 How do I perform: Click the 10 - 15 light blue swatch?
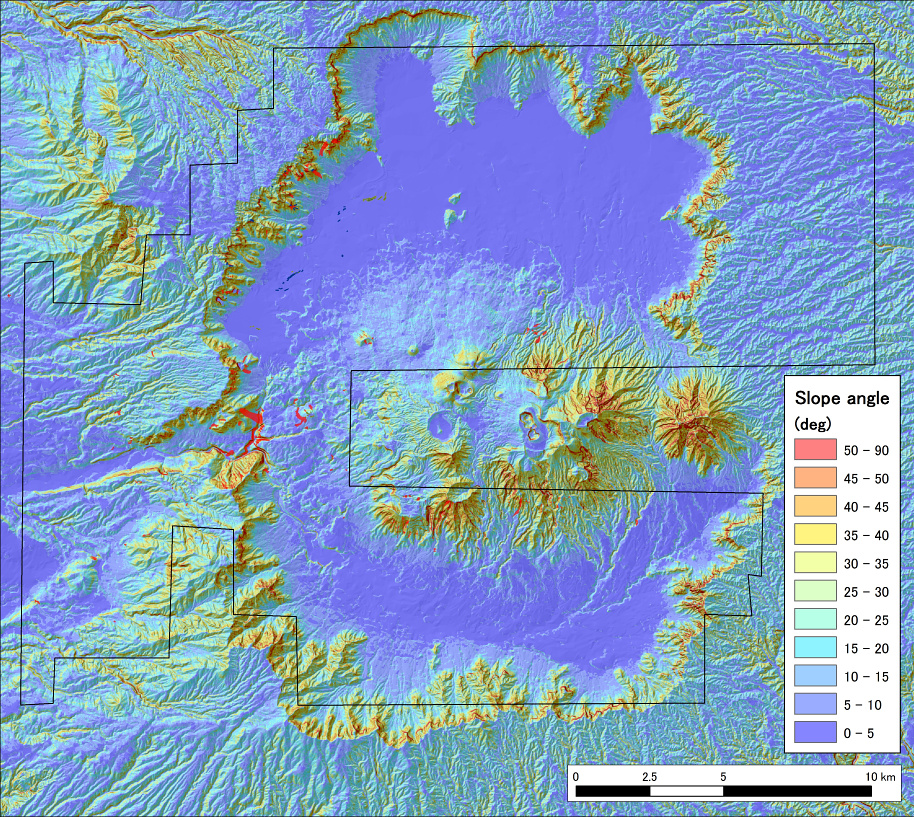tap(815, 675)
